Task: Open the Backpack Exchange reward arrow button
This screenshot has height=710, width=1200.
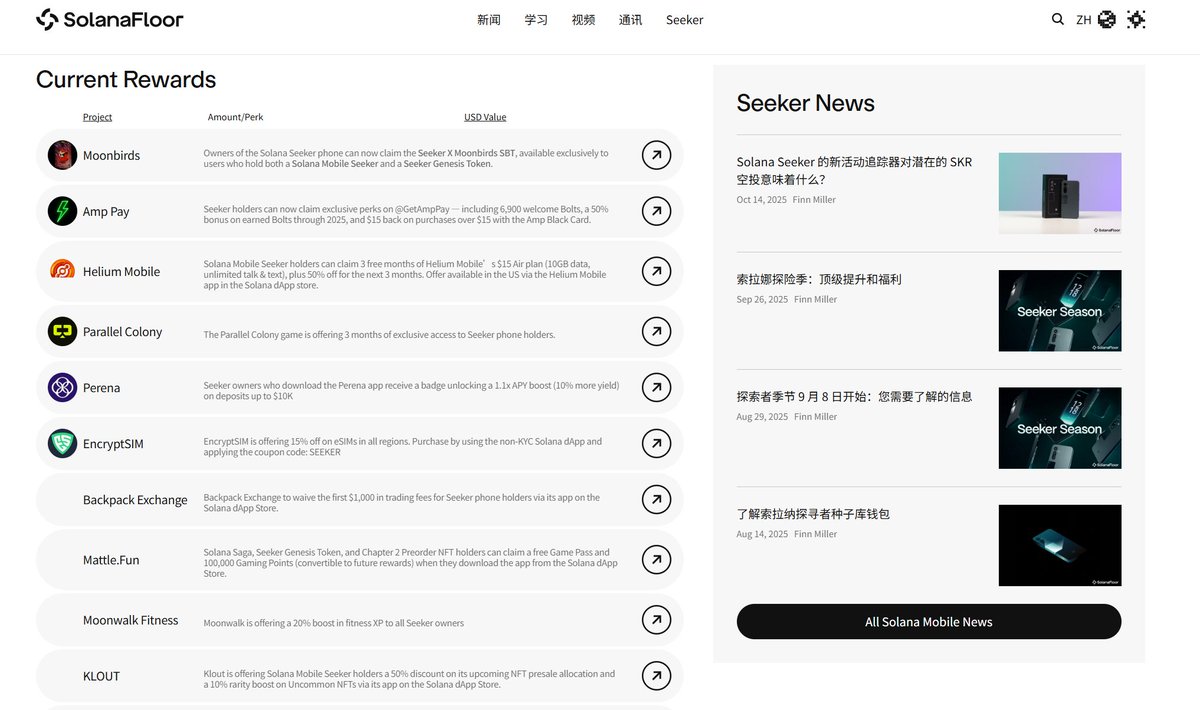Action: (656, 499)
